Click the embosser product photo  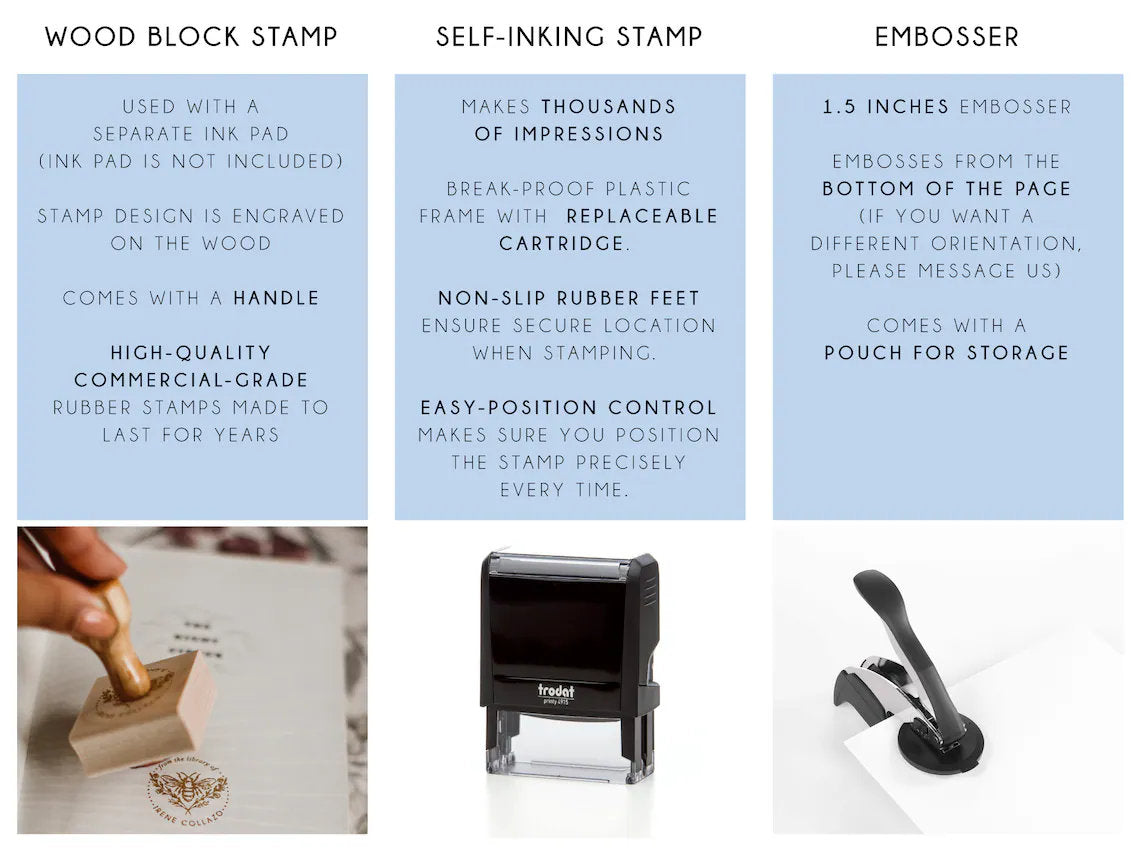[947, 680]
